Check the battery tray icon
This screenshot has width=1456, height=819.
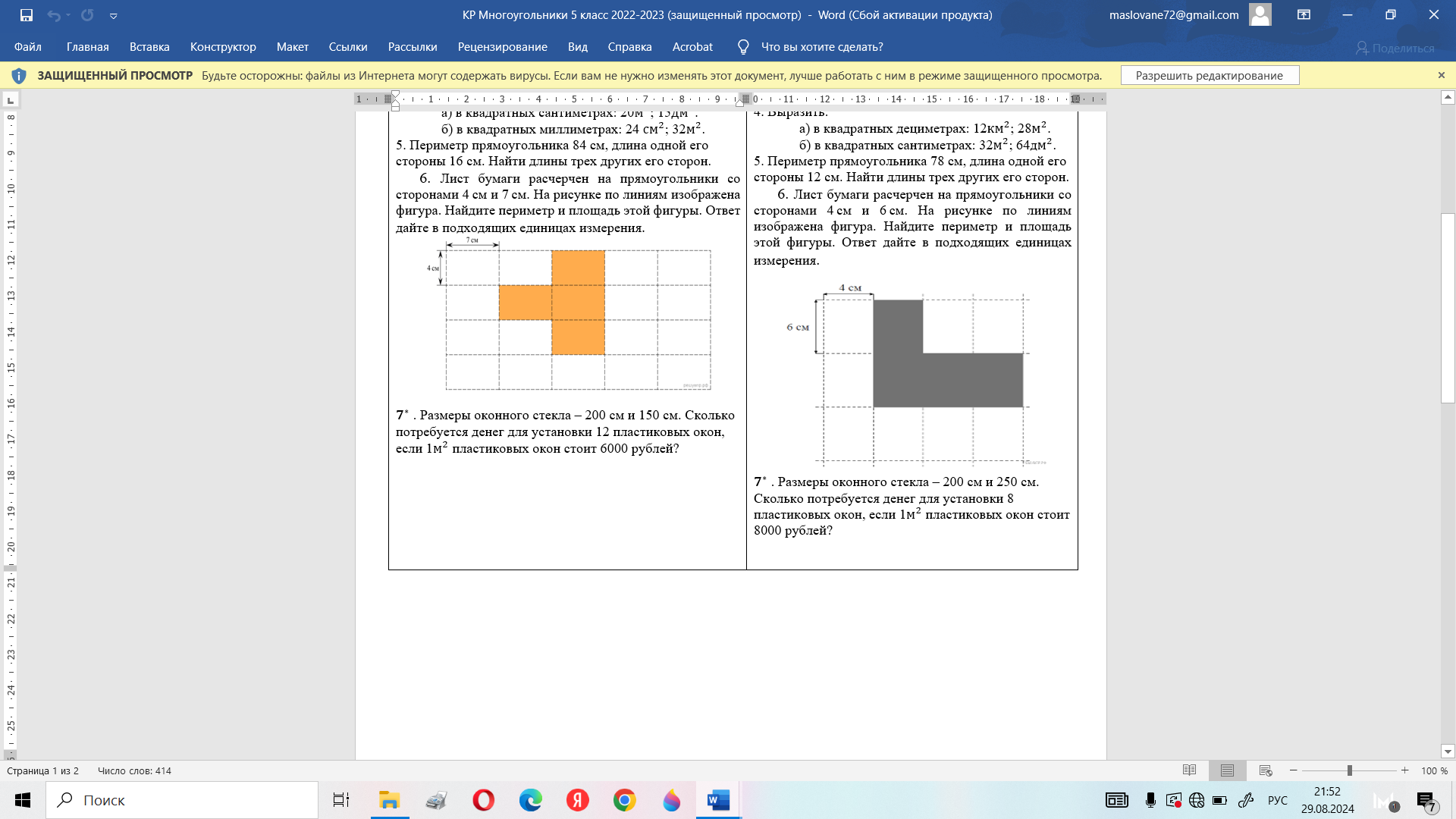tap(1219, 800)
